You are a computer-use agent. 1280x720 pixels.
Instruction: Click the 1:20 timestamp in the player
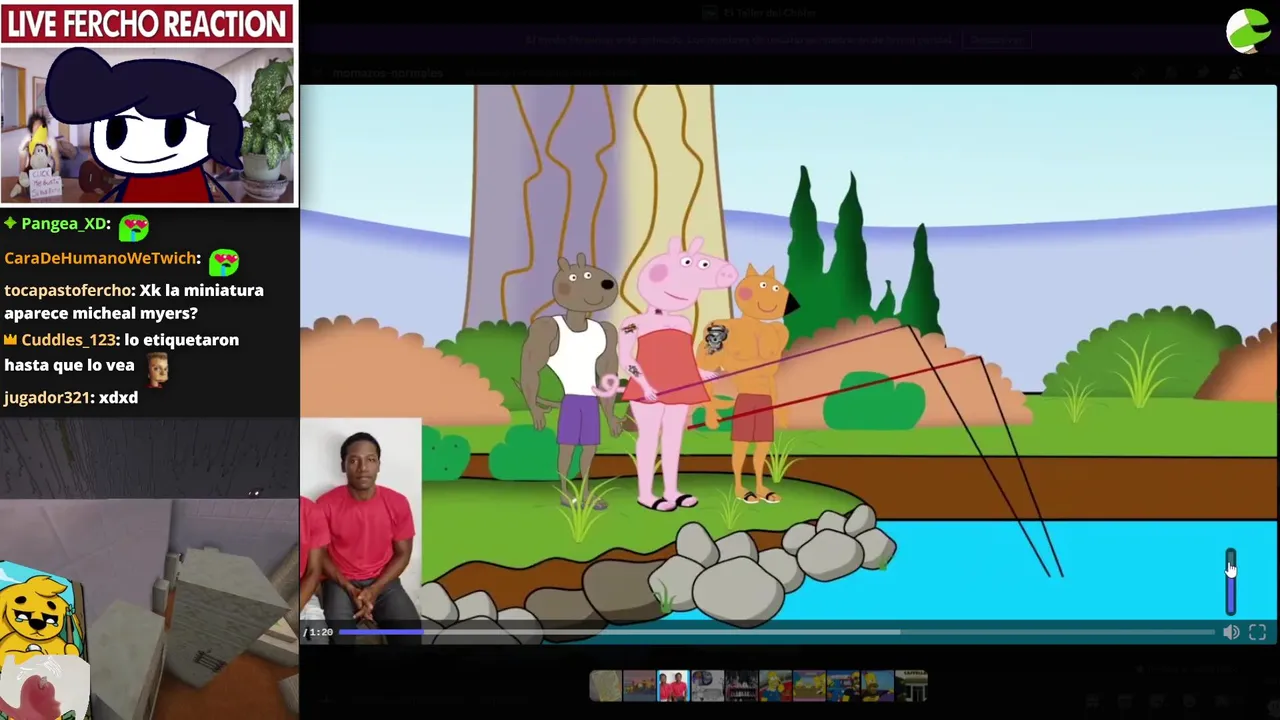320,632
